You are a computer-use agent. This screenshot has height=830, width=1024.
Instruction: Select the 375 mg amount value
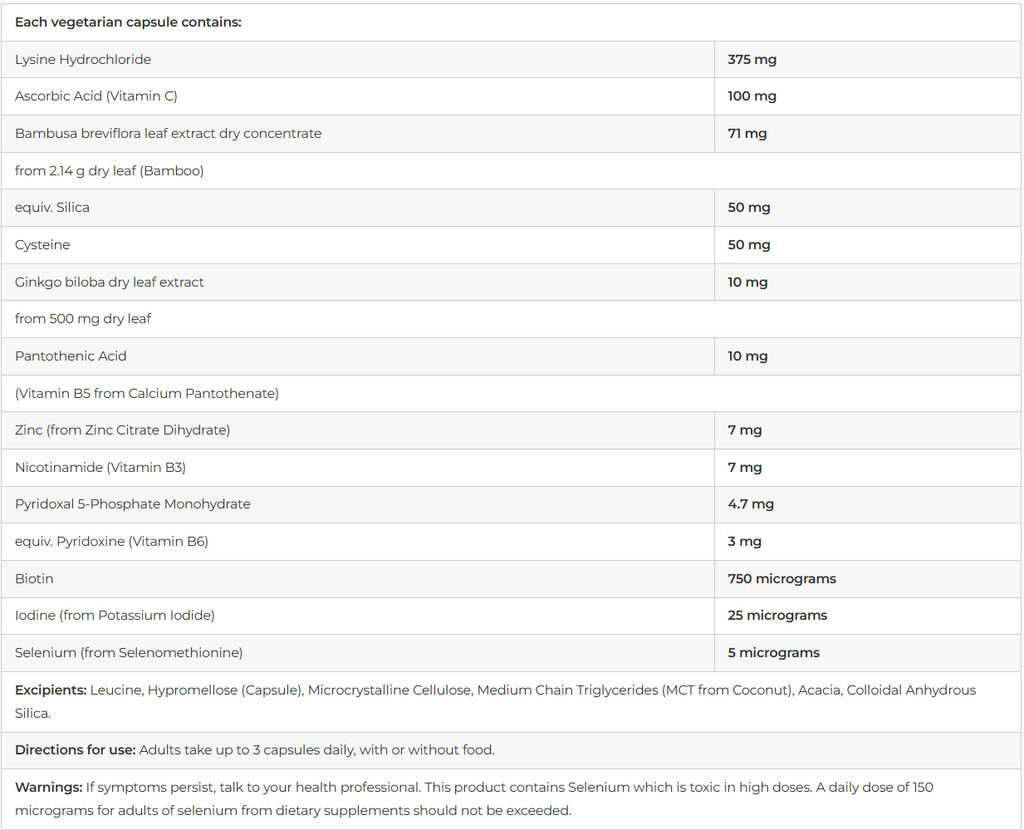[x=752, y=59]
